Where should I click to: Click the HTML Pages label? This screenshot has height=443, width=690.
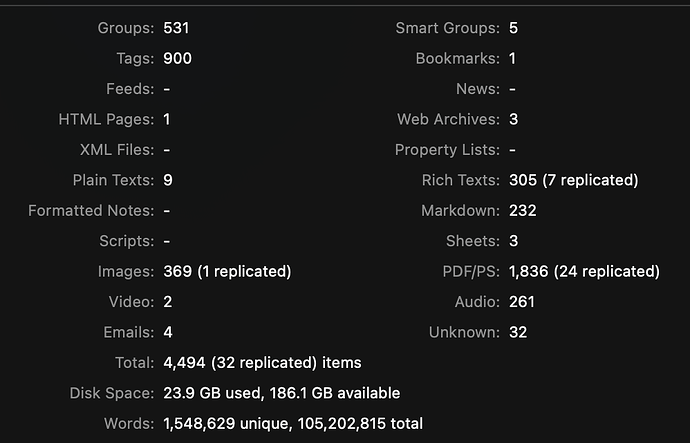pos(106,119)
